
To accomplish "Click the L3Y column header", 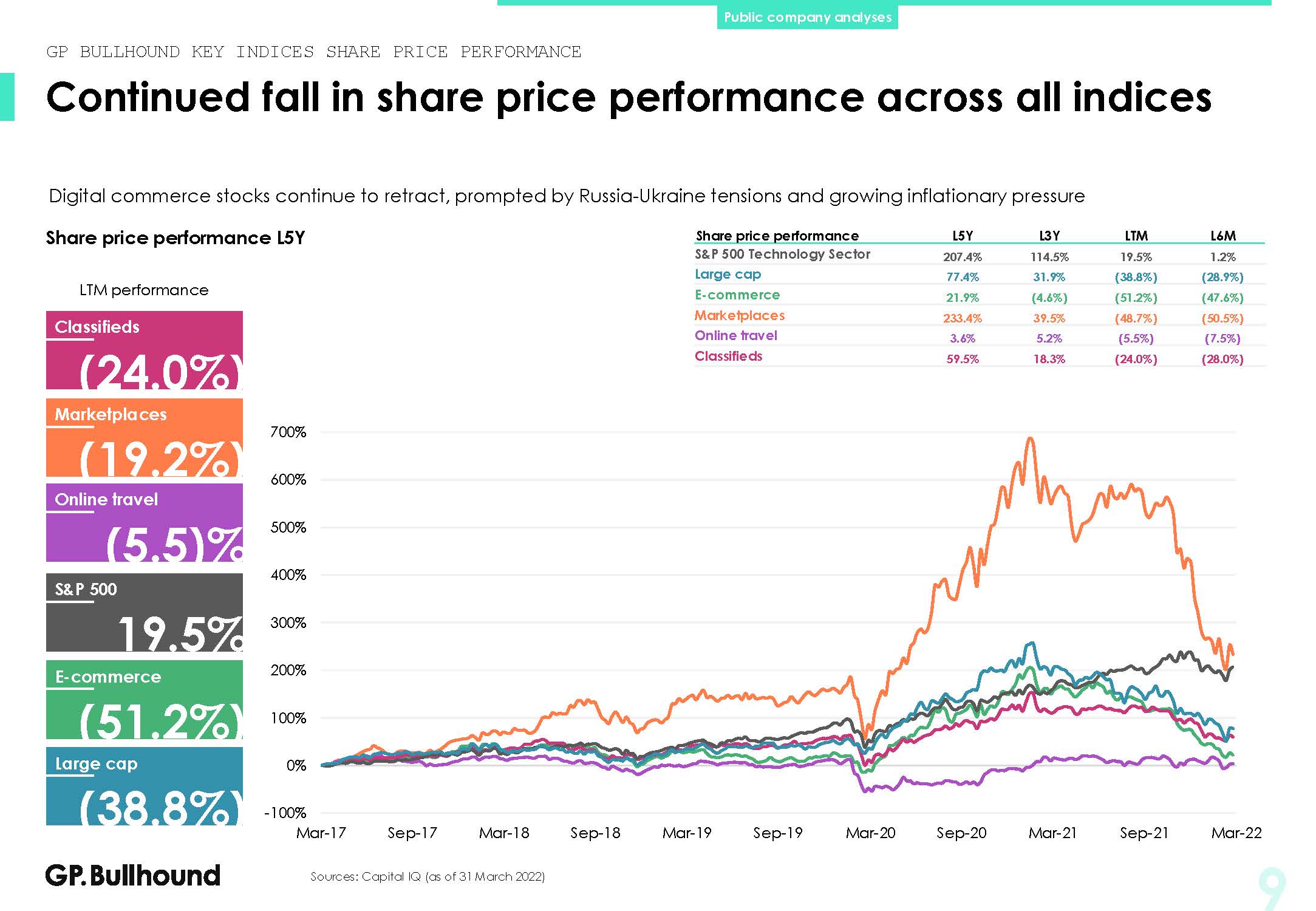I will pos(1049,236).
